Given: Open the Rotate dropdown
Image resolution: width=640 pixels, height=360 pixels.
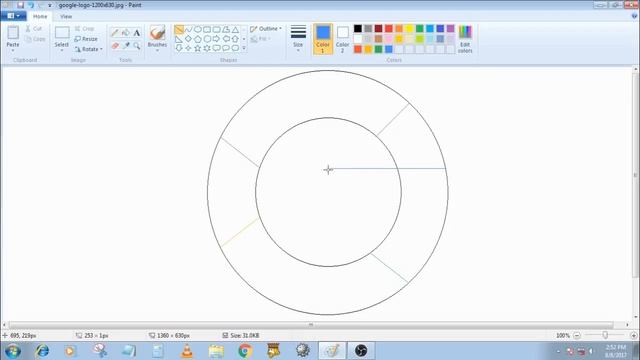Looking at the screenshot, I should tap(88, 49).
